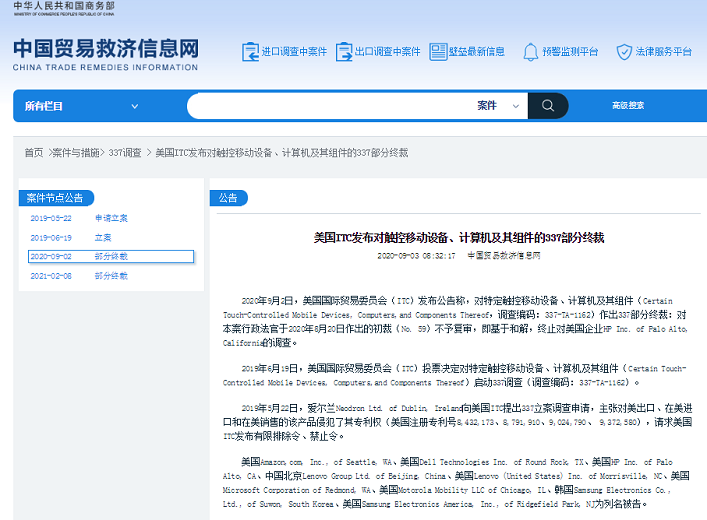Click the 中华人民共和国商务部 ministry logo
Screen dimensions: 707x520
click(64, 8)
